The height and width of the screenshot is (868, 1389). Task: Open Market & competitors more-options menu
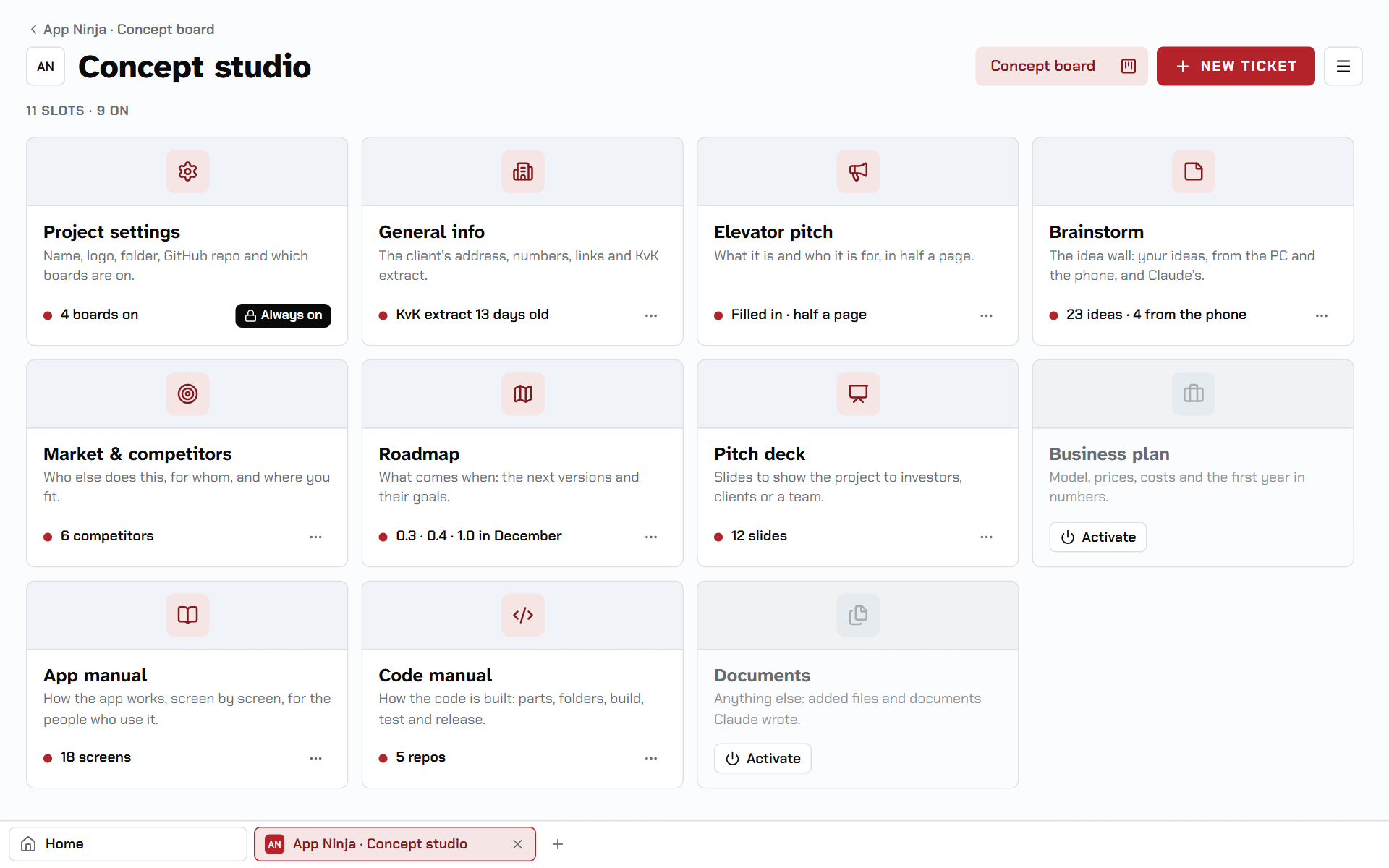coord(315,537)
